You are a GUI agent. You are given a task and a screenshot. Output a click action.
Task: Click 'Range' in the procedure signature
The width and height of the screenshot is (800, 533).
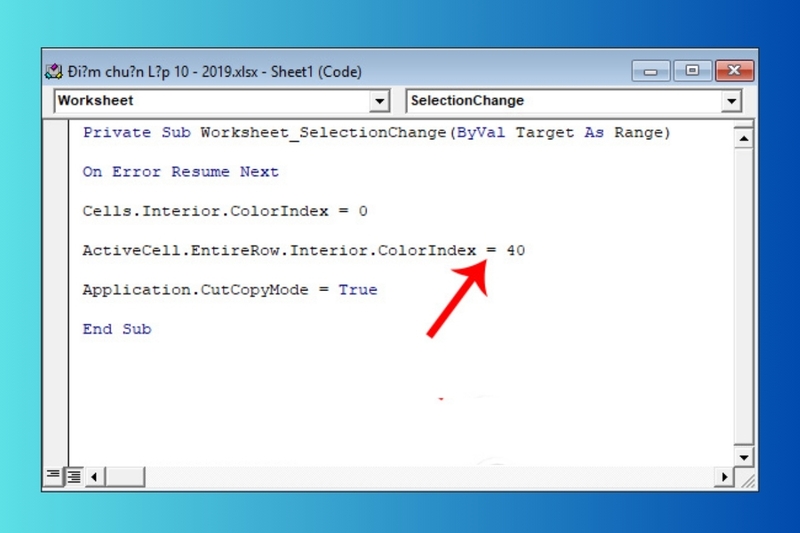(638, 133)
